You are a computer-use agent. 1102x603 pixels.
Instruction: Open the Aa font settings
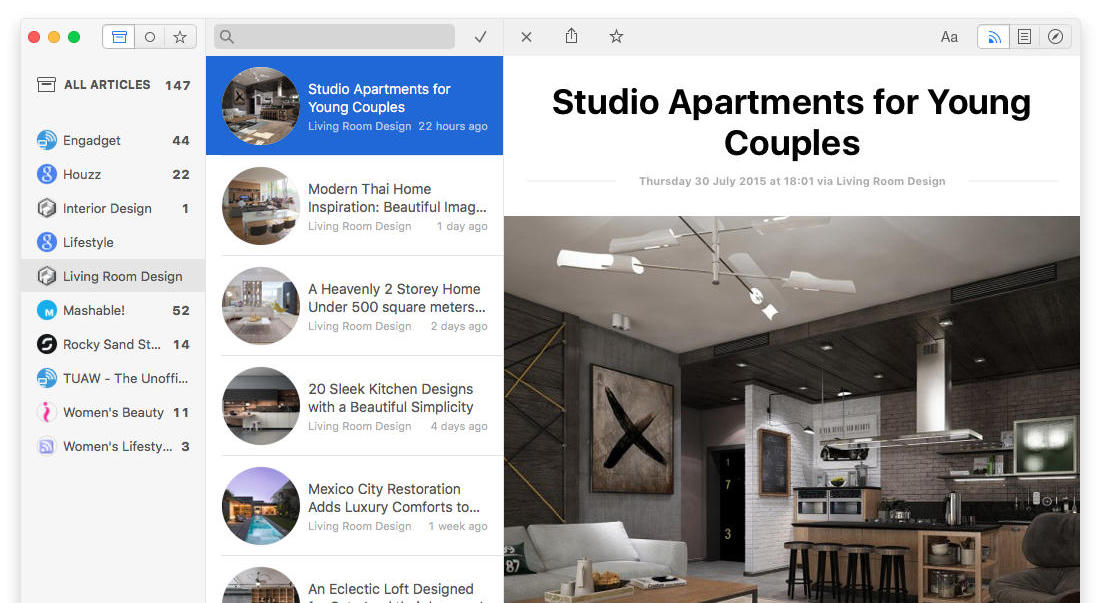[x=949, y=37]
